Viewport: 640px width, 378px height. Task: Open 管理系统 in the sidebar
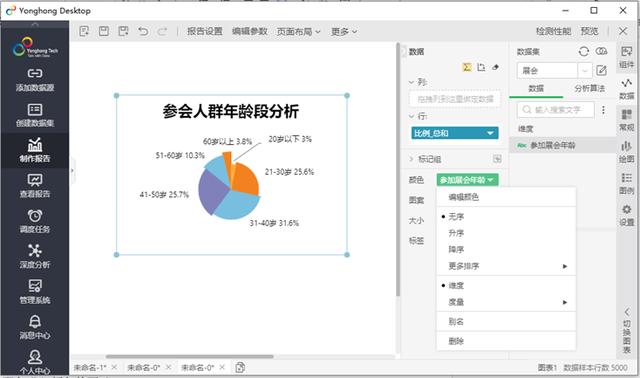[35, 292]
